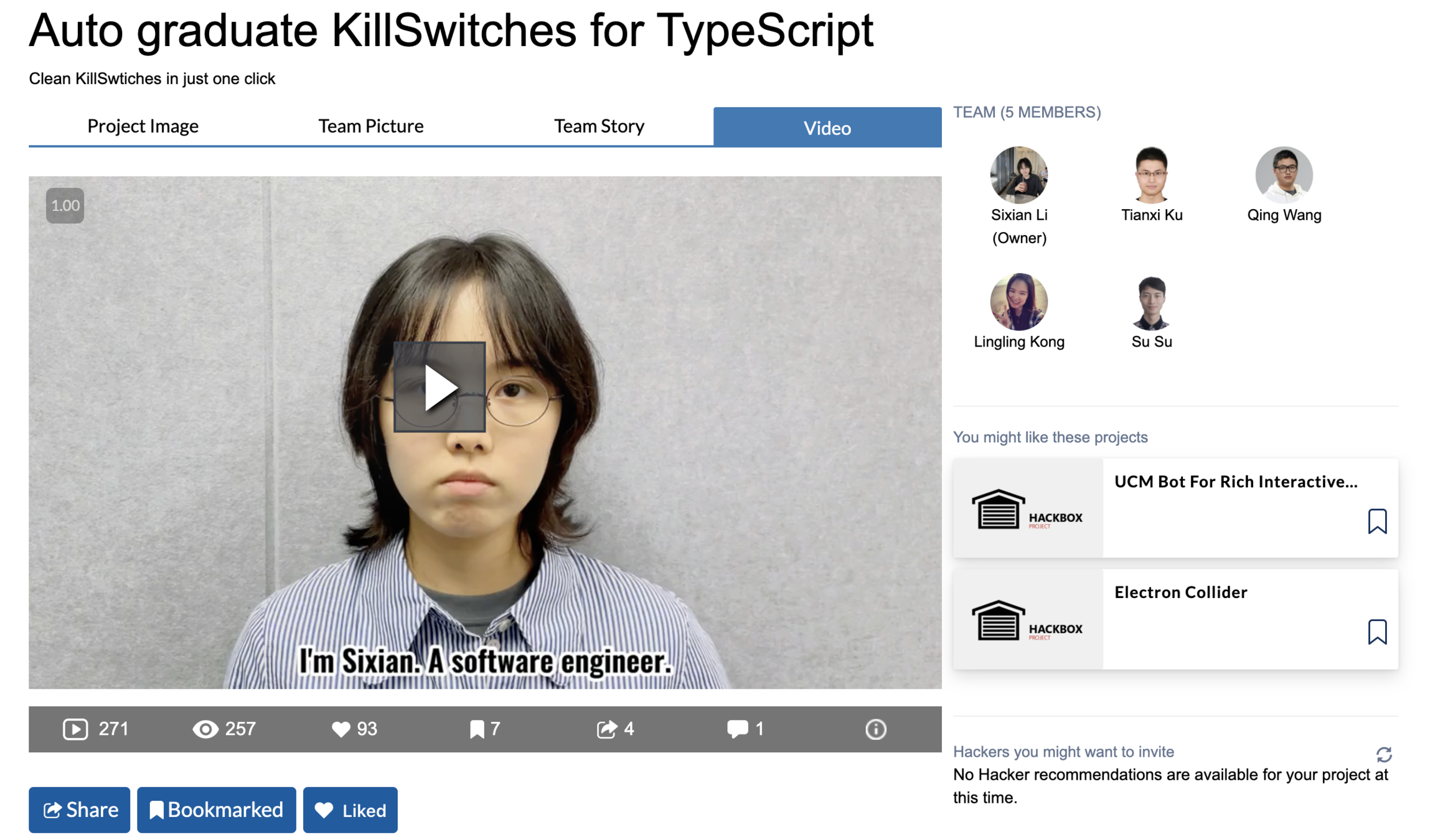This screenshot has height=840, width=1448.
Task: Switch to the Project Image tab
Action: pos(143,126)
